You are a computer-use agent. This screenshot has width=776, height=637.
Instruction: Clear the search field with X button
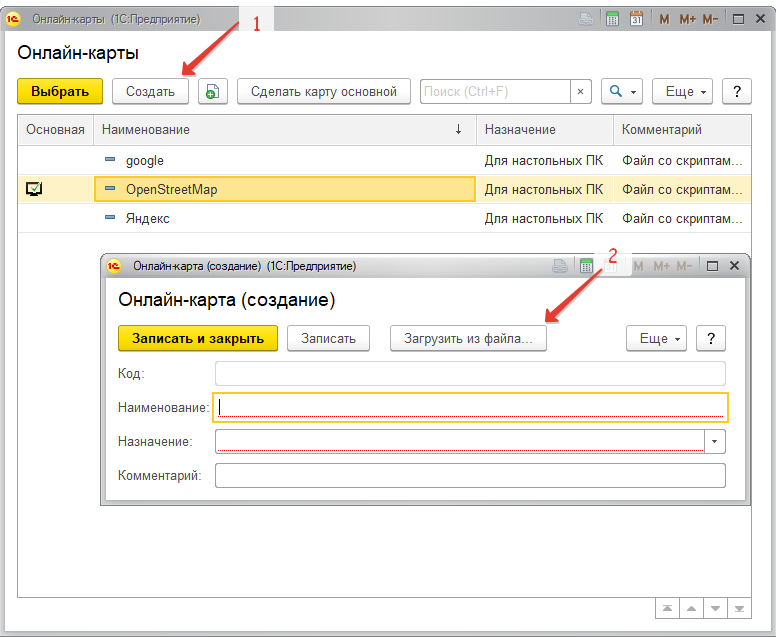[x=581, y=92]
